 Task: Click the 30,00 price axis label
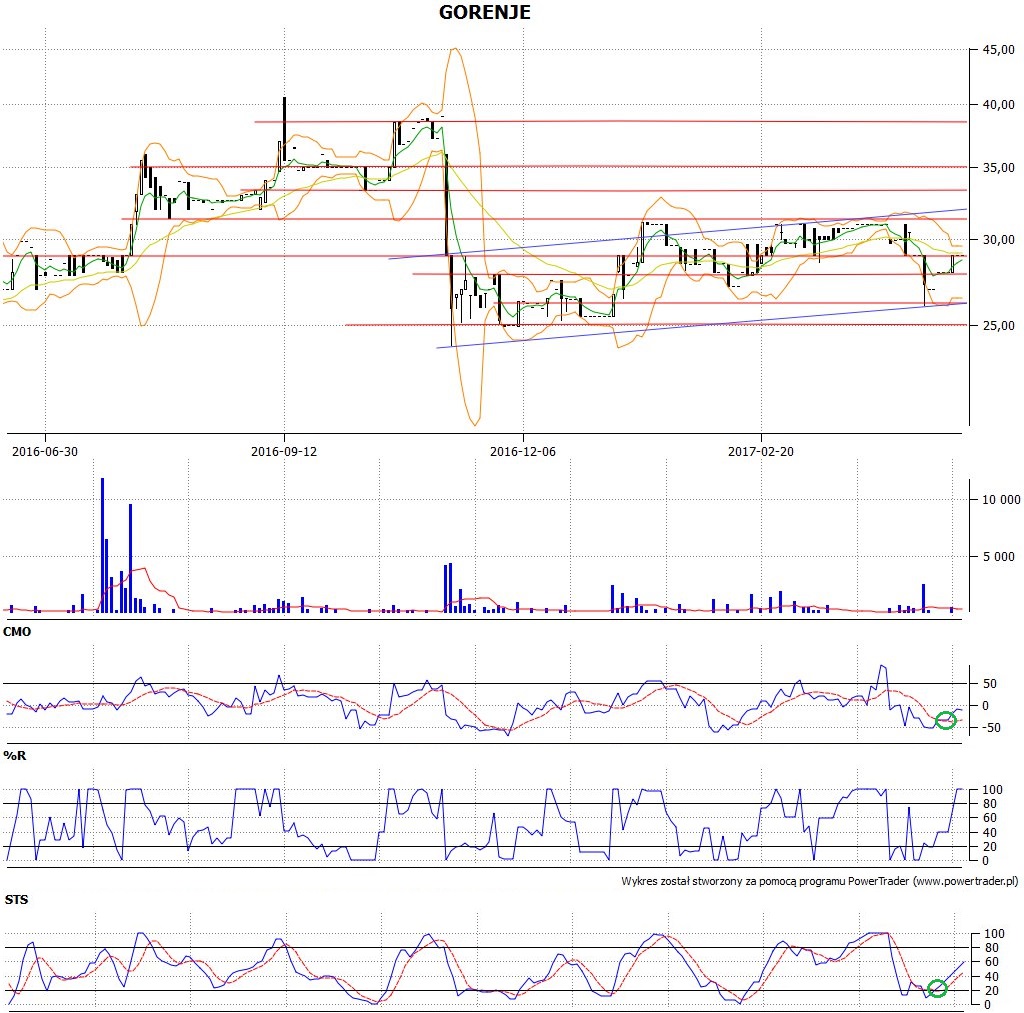point(999,240)
